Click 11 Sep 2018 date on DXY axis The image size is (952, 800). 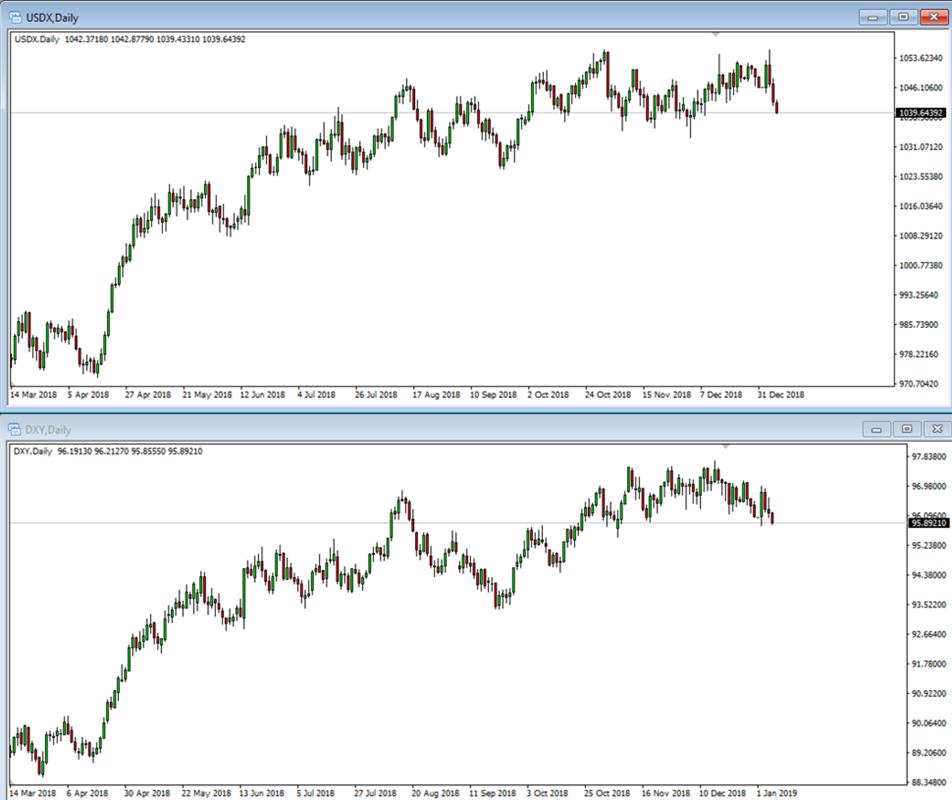(492, 793)
